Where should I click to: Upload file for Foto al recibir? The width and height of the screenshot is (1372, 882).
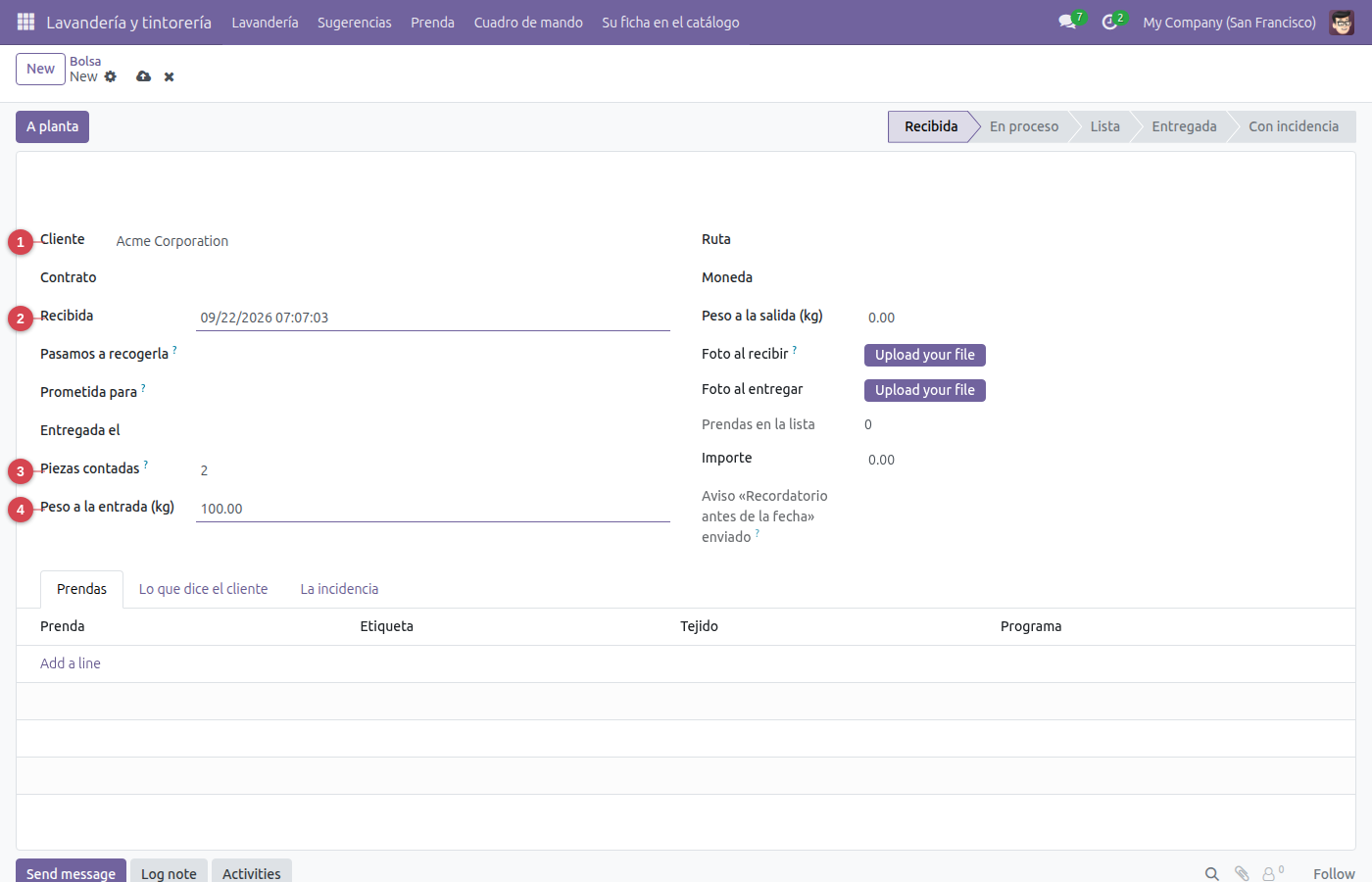(925, 355)
